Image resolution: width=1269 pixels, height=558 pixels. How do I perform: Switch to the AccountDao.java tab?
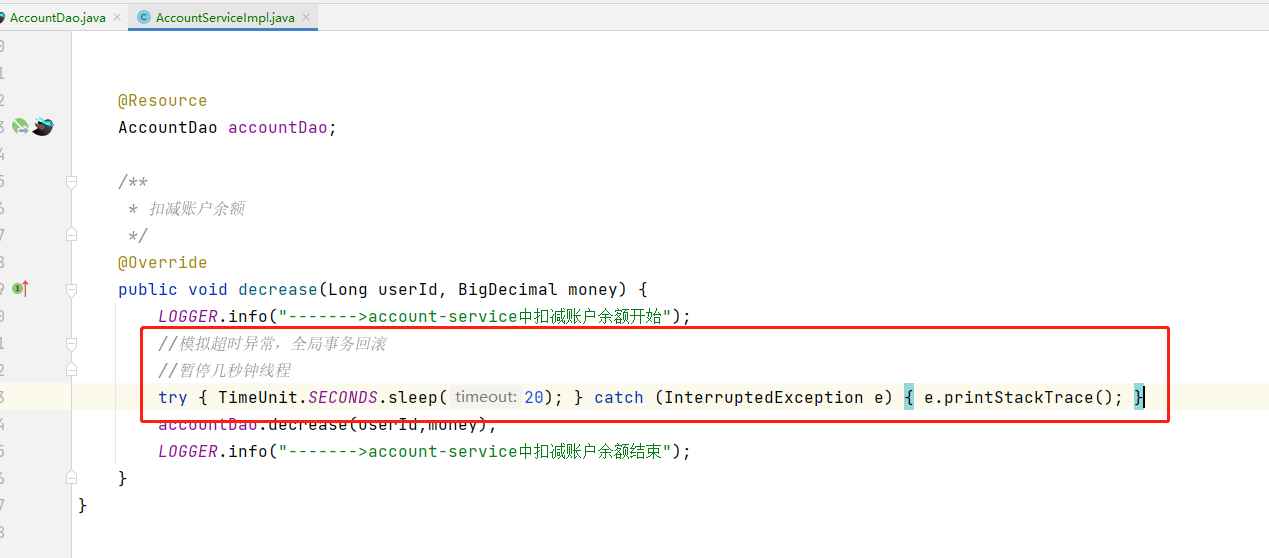(x=57, y=18)
